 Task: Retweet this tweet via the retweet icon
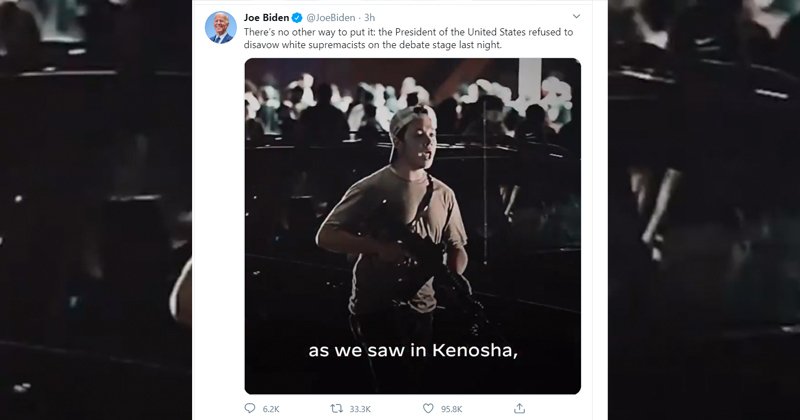tap(339, 408)
